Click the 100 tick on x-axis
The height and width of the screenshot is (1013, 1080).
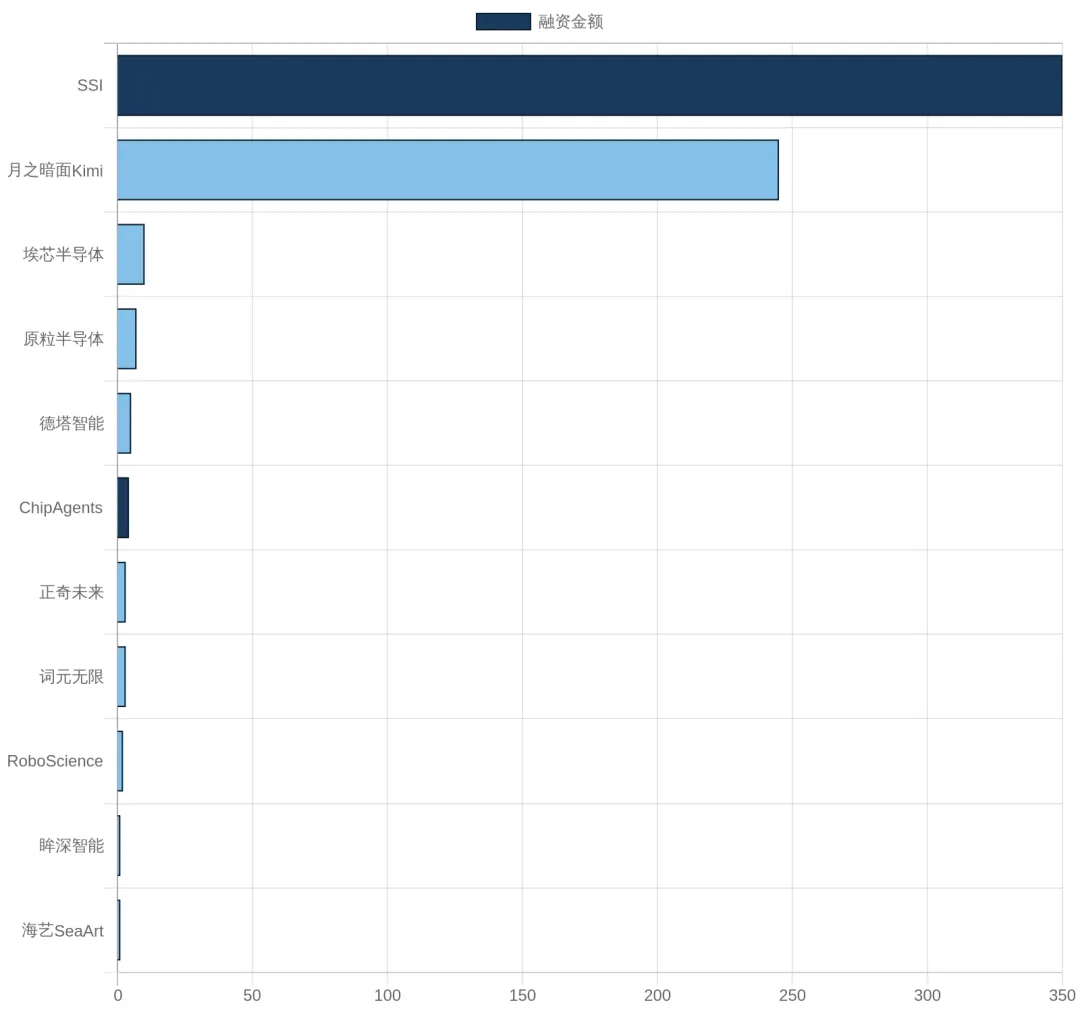click(x=387, y=995)
